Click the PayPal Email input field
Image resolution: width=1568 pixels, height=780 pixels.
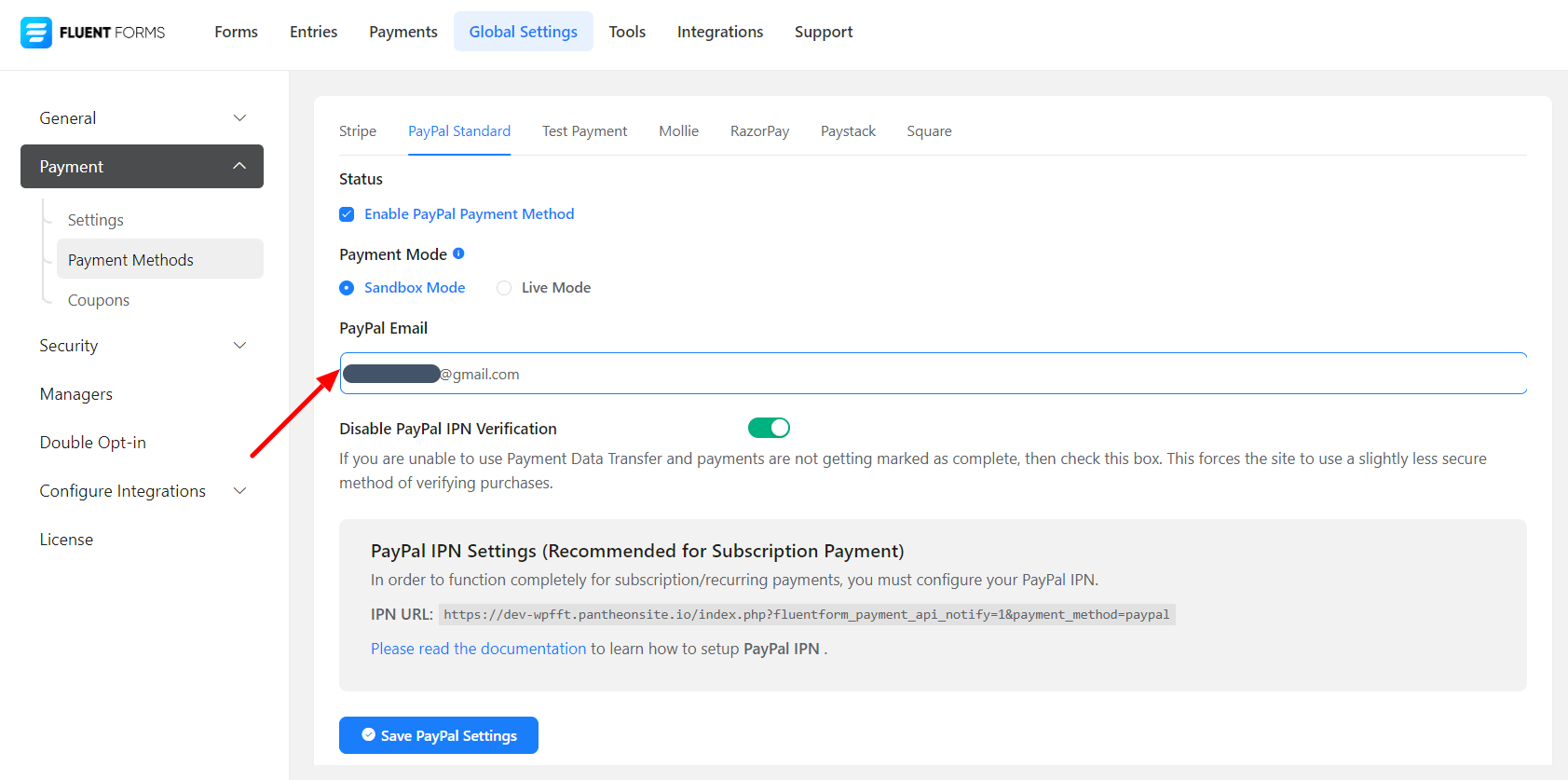coord(932,374)
